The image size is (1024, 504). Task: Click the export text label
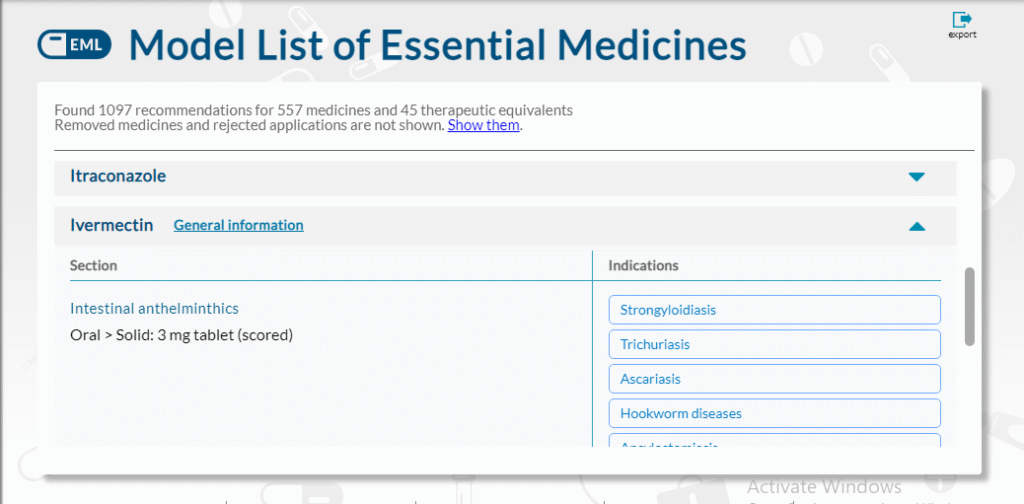click(962, 35)
